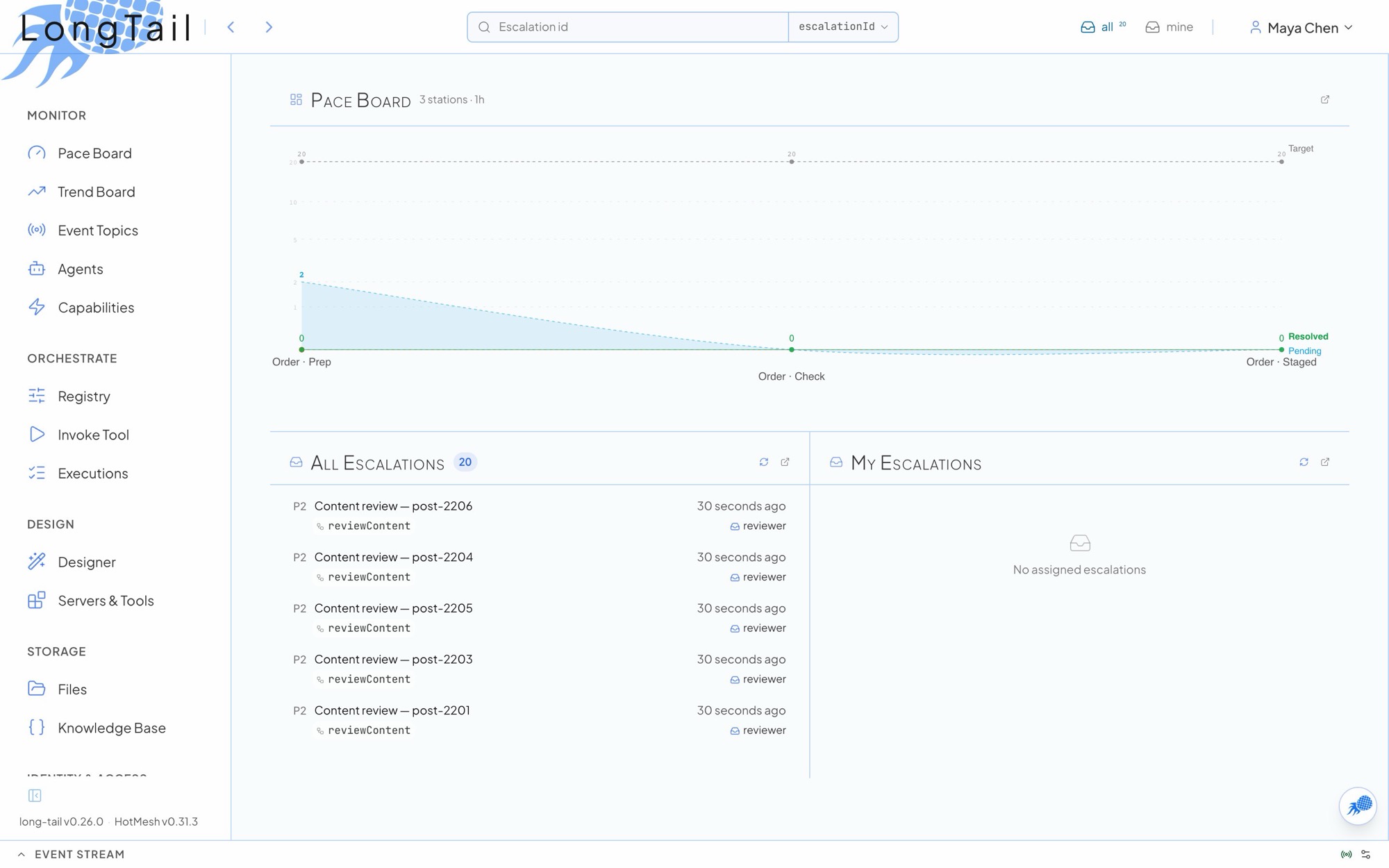Image resolution: width=1389 pixels, height=868 pixels.
Task: Navigate back with left chevron
Action: point(231,27)
